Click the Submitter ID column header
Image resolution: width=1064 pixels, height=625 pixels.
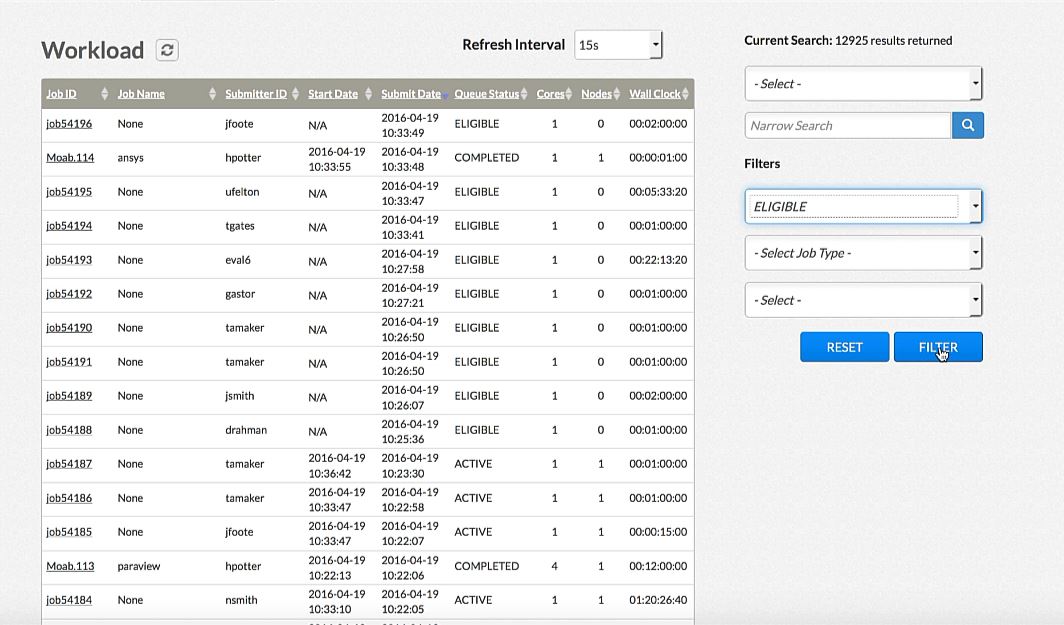tap(256, 94)
